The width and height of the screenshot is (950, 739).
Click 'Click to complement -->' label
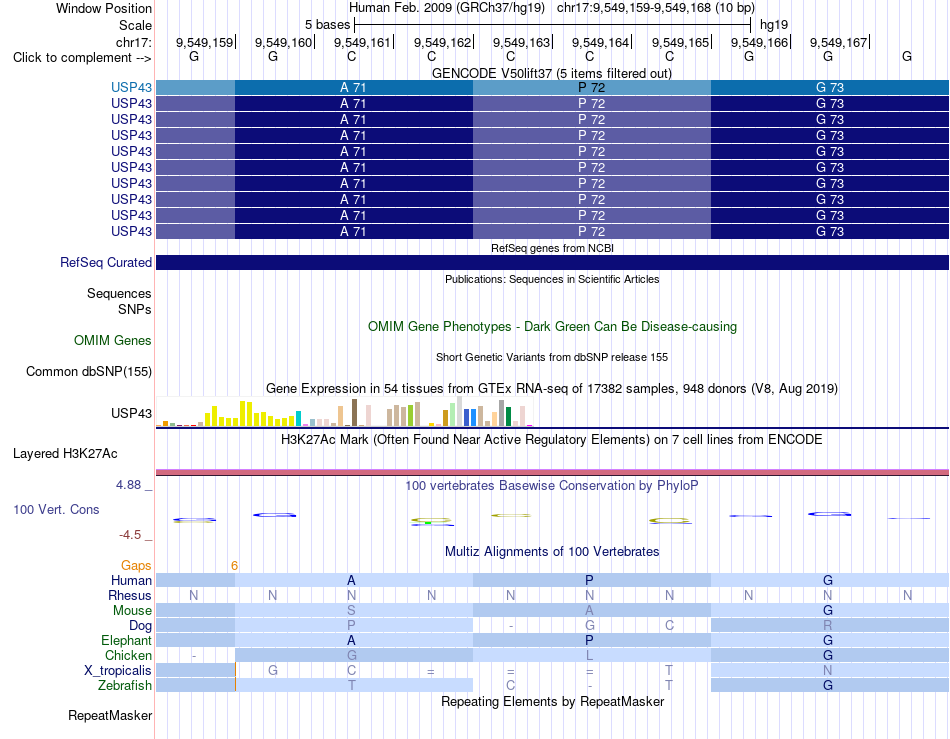pyautogui.click(x=82, y=58)
